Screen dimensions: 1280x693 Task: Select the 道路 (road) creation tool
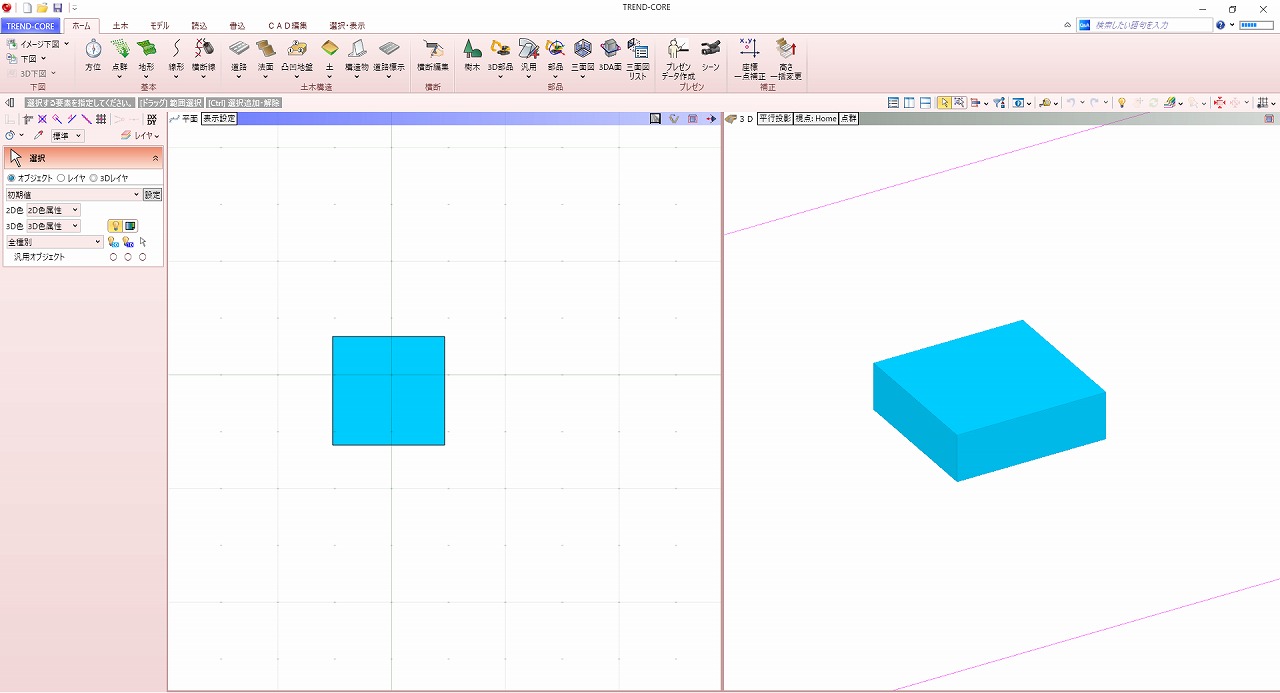(238, 55)
